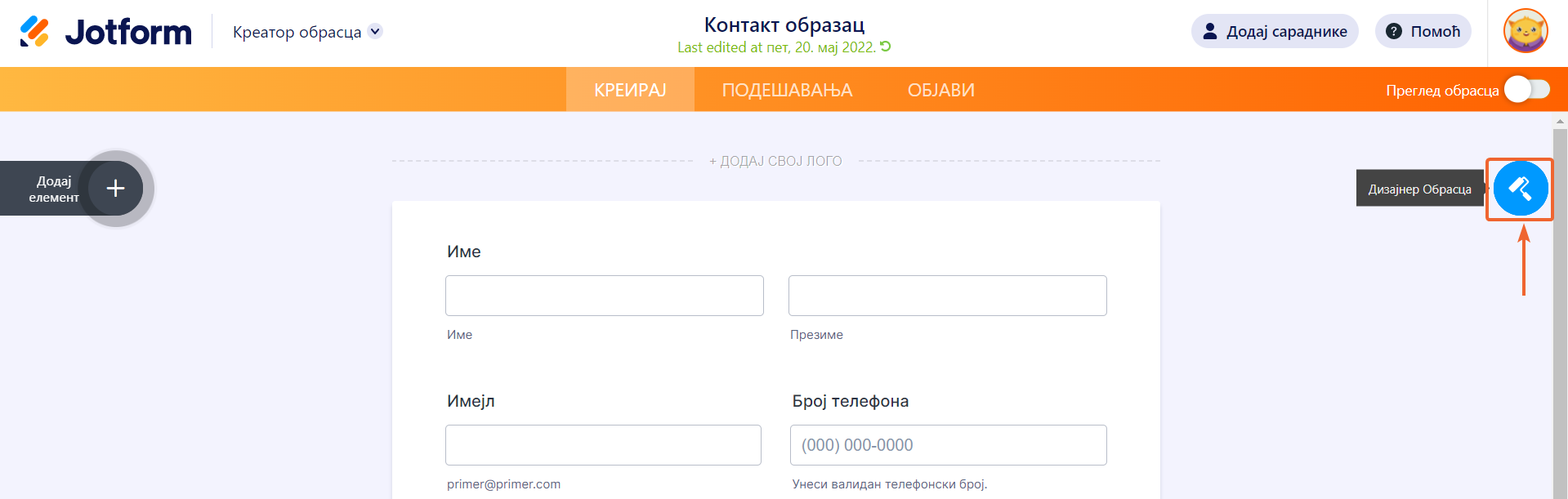The height and width of the screenshot is (499, 1568).
Task: Toggle the Преглед обрасца preview switch
Action: (x=1526, y=90)
